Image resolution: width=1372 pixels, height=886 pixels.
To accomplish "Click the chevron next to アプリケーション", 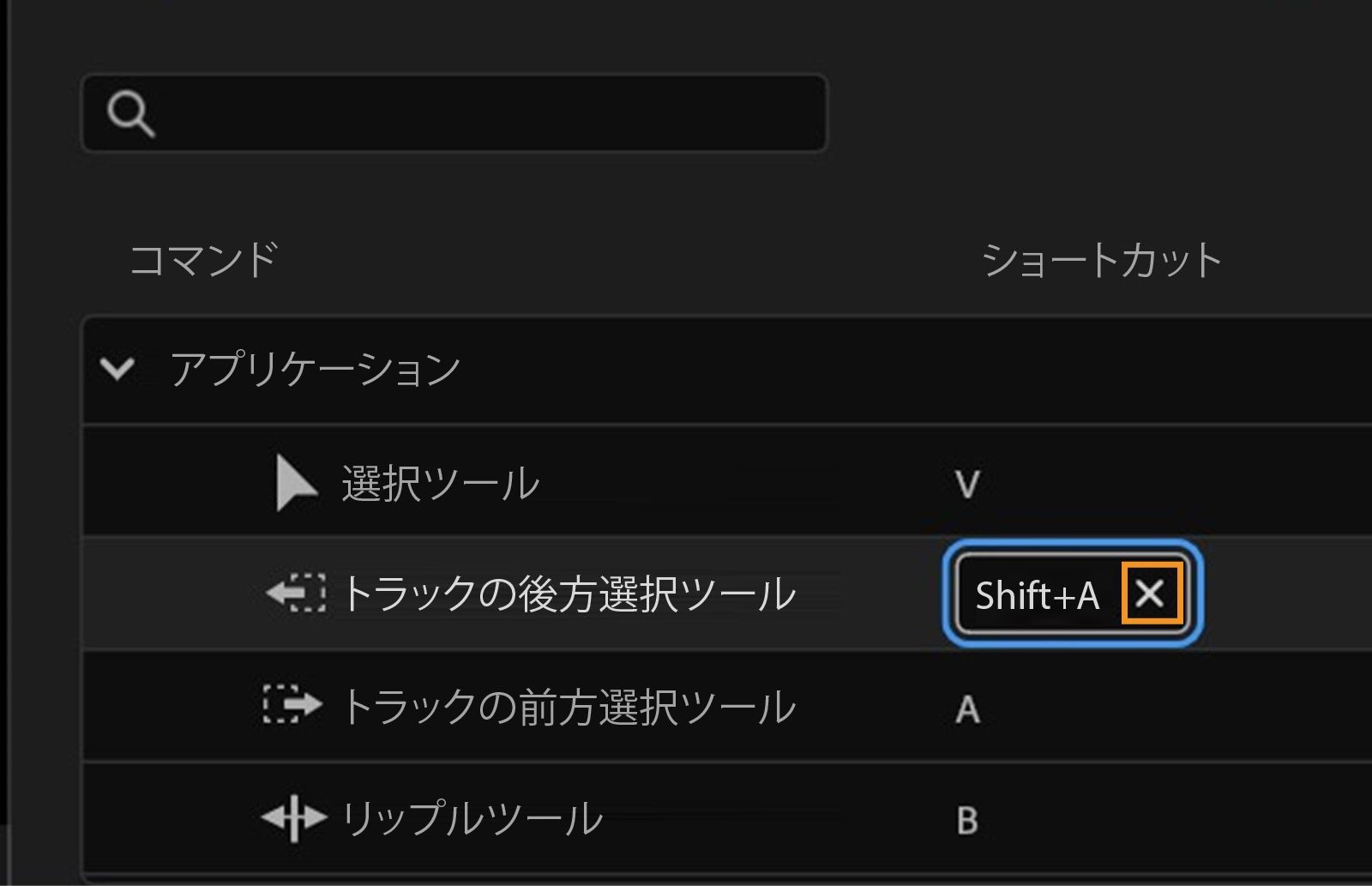I will click(120, 368).
